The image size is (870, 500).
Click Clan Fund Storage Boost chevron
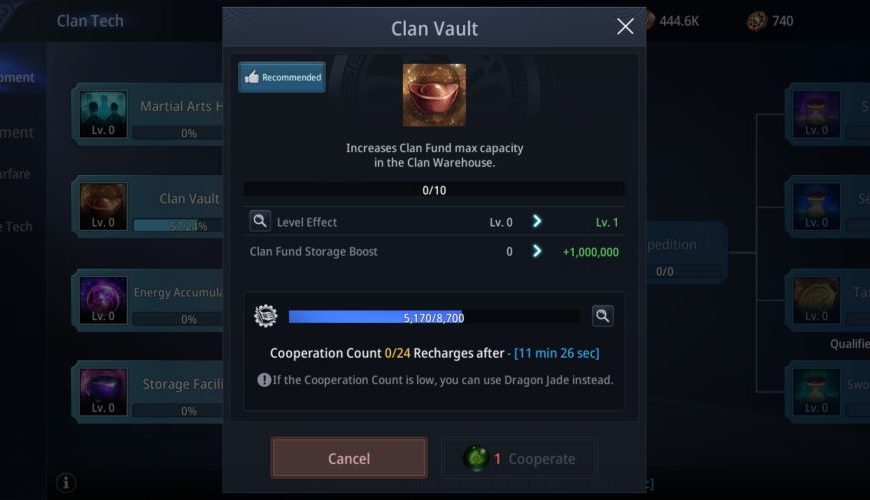point(537,251)
